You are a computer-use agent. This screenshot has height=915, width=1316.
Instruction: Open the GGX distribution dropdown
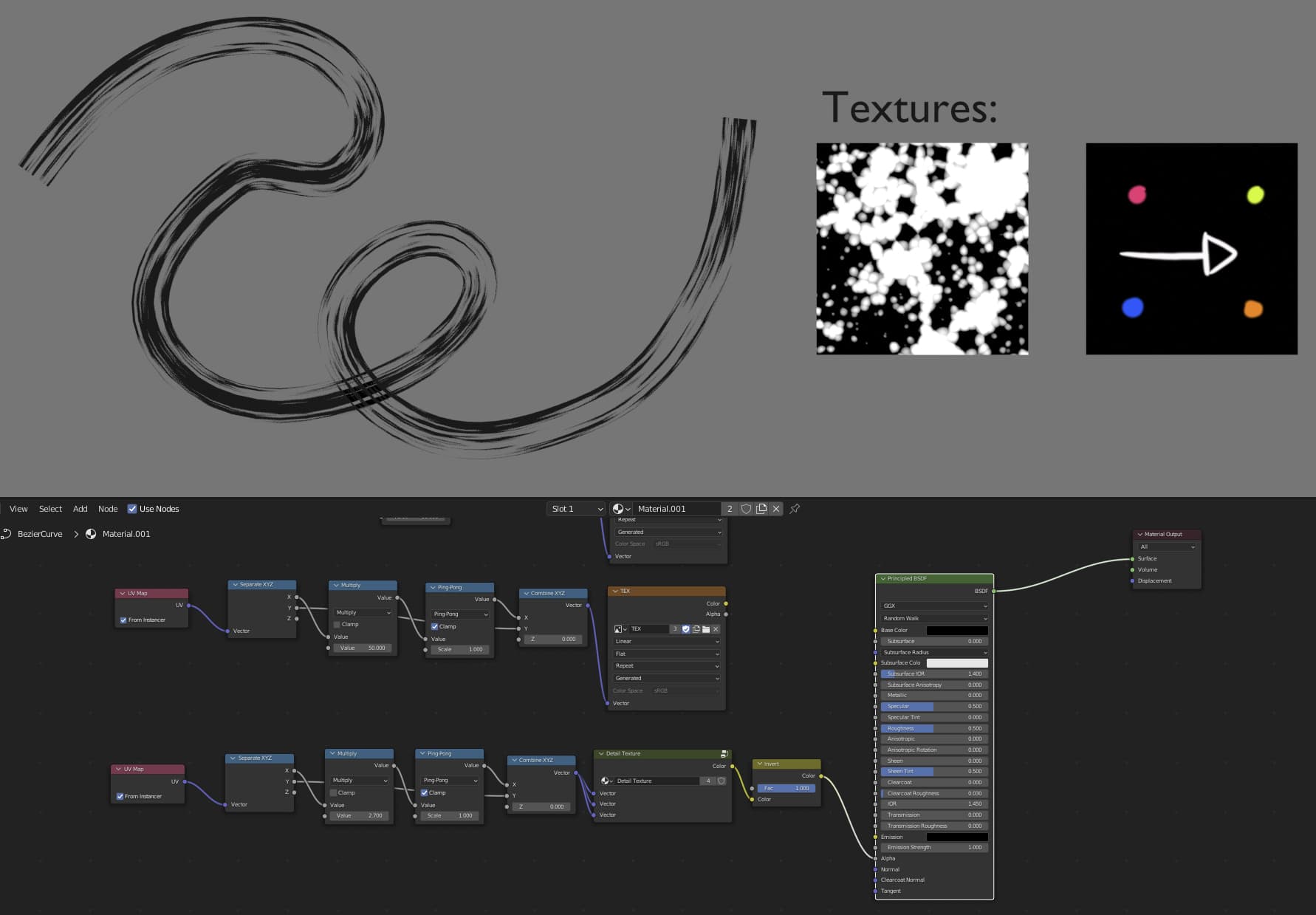tap(934, 606)
